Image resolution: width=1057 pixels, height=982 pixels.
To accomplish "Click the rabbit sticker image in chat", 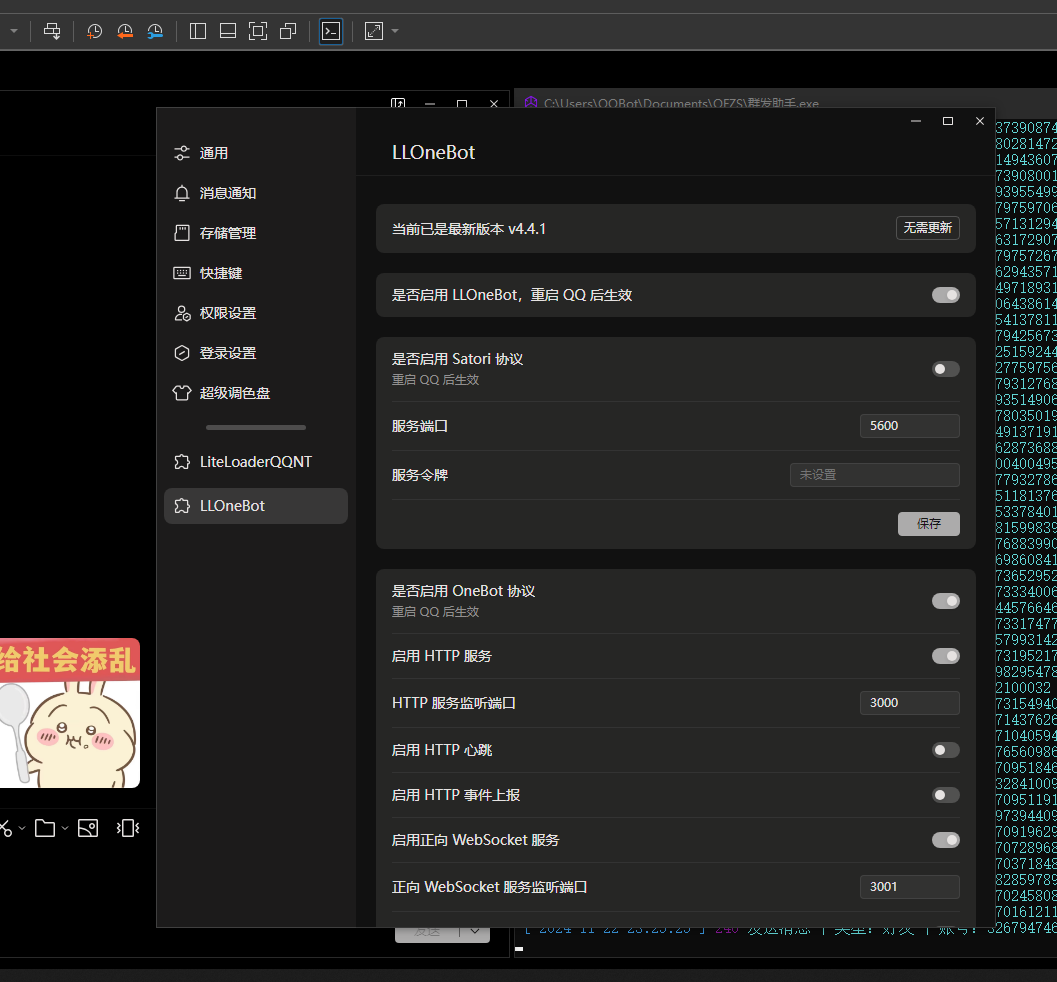I will [69, 713].
